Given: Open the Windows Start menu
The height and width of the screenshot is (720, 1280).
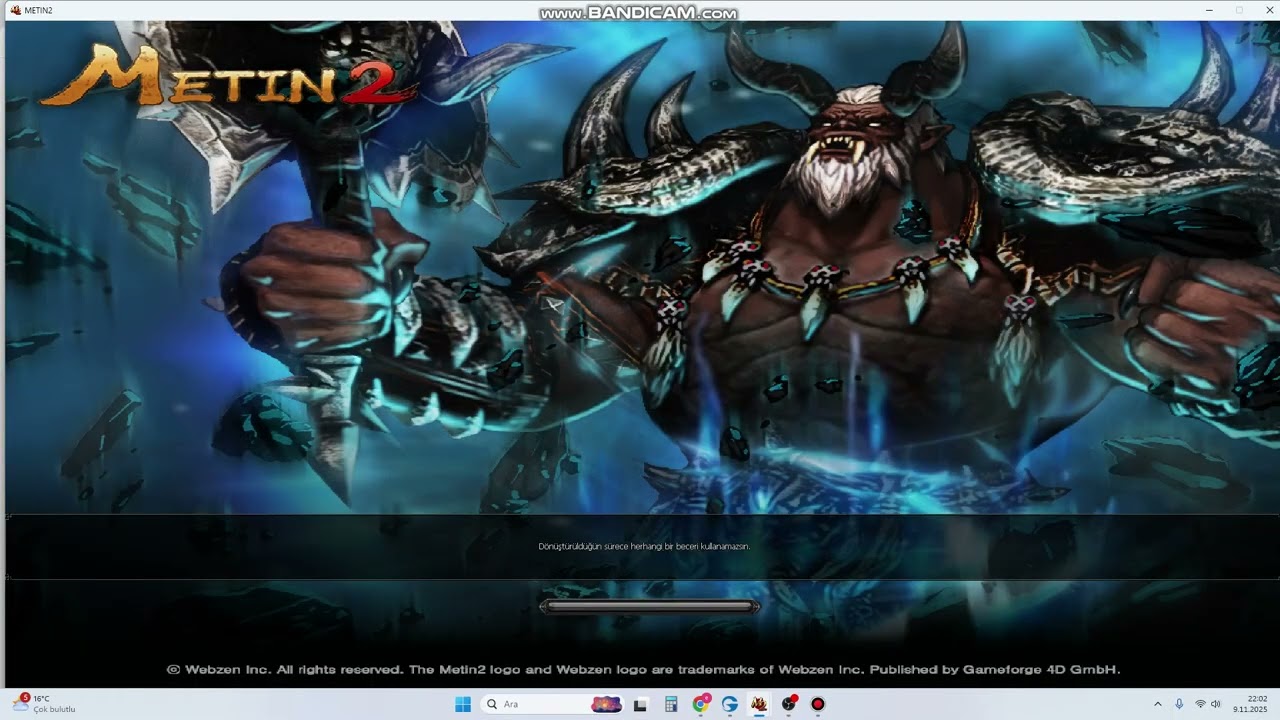Looking at the screenshot, I should [x=462, y=704].
